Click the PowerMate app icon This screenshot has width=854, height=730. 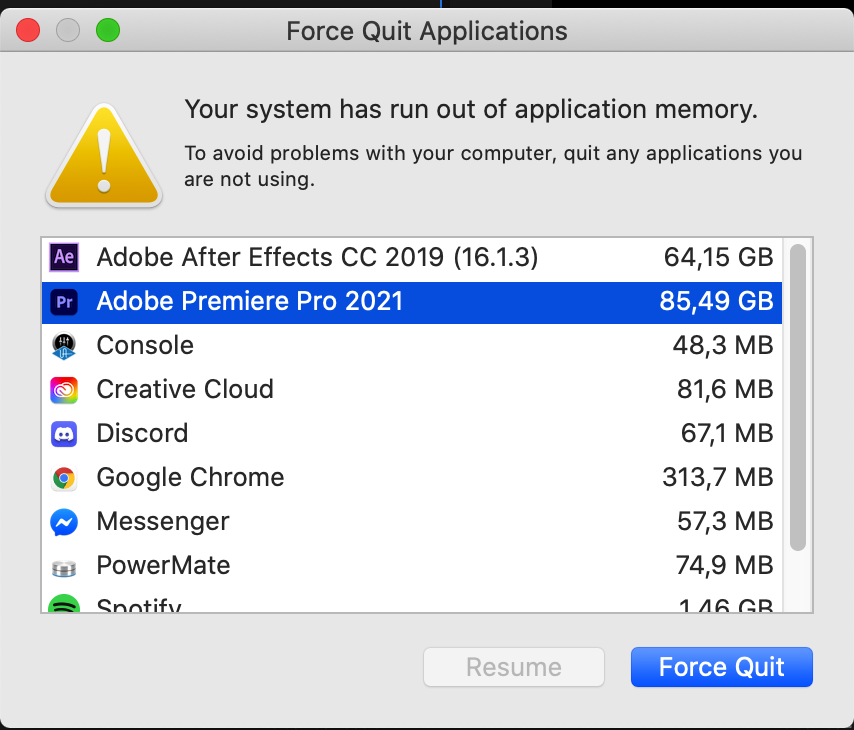[x=64, y=567]
